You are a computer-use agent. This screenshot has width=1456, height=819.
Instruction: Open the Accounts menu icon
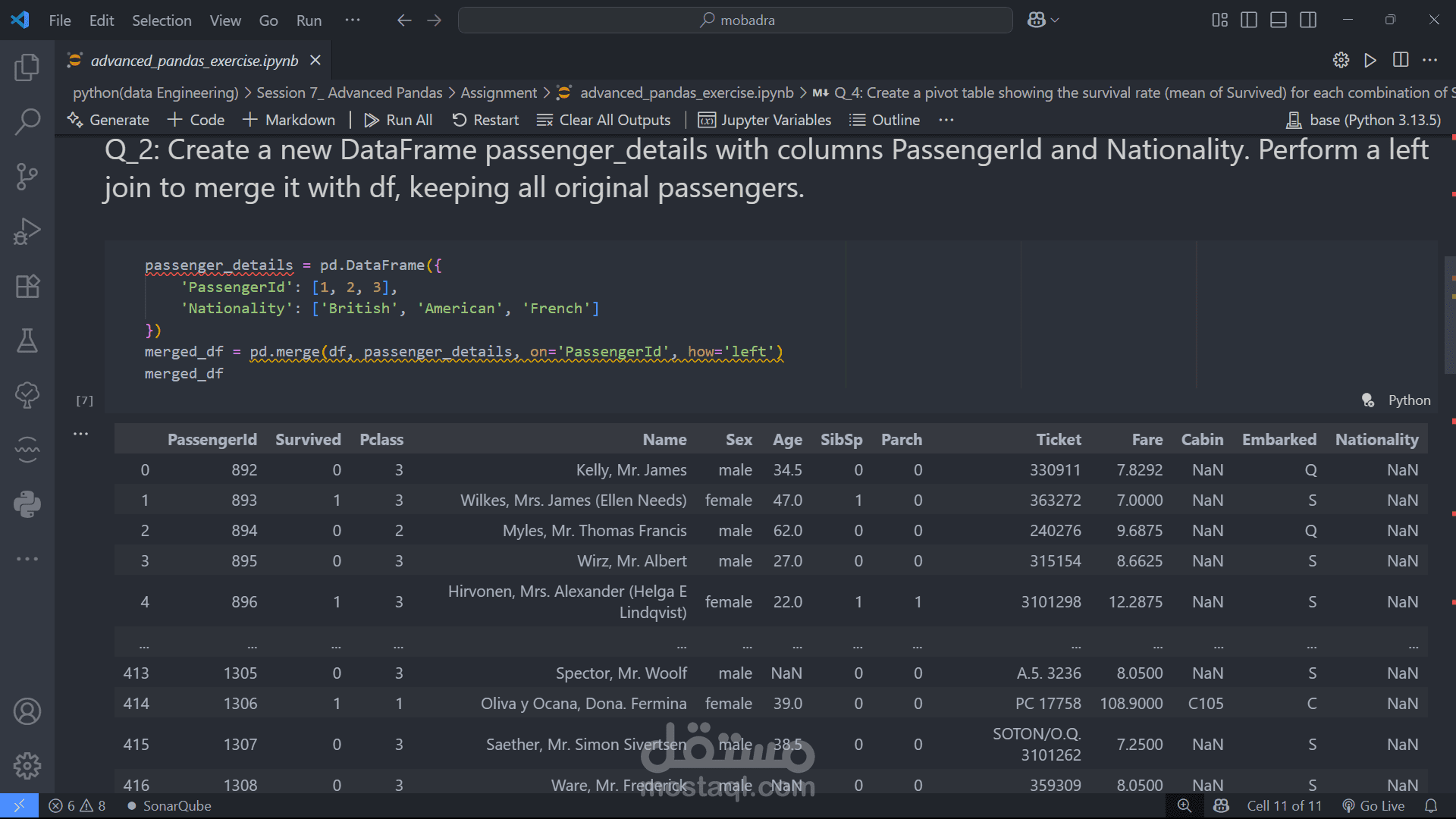pyautogui.click(x=27, y=711)
